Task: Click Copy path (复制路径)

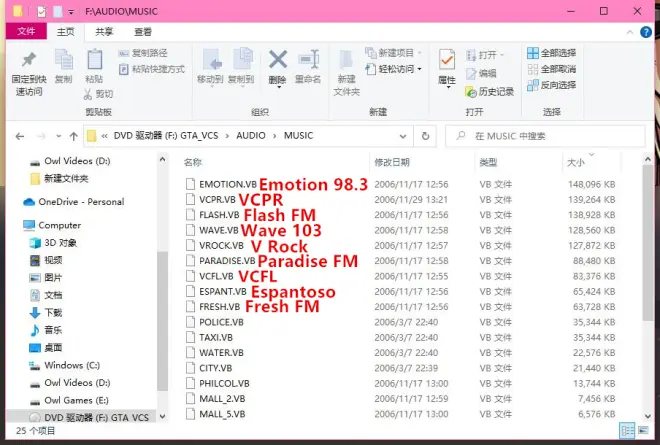Action: (143, 53)
